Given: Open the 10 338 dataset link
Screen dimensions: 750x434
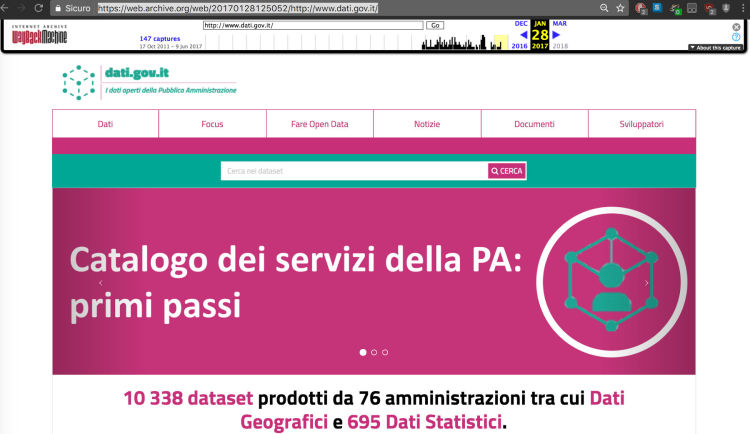Looking at the screenshot, I should [x=188, y=398].
